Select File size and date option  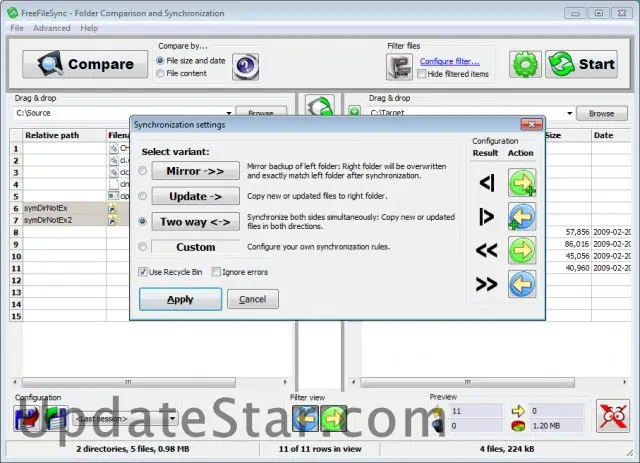click(160, 60)
